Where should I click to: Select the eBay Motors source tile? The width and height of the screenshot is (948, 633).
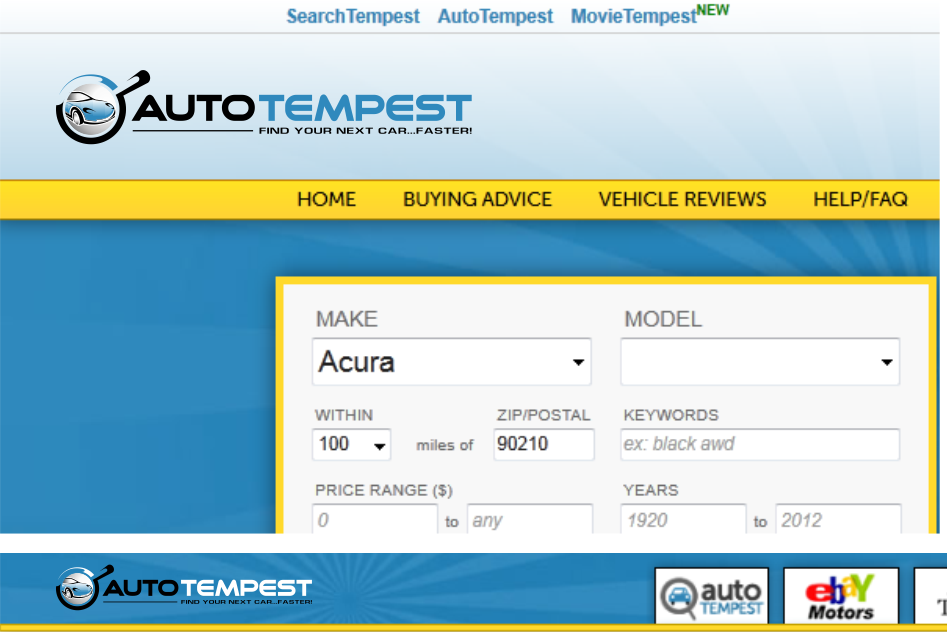tap(840, 596)
